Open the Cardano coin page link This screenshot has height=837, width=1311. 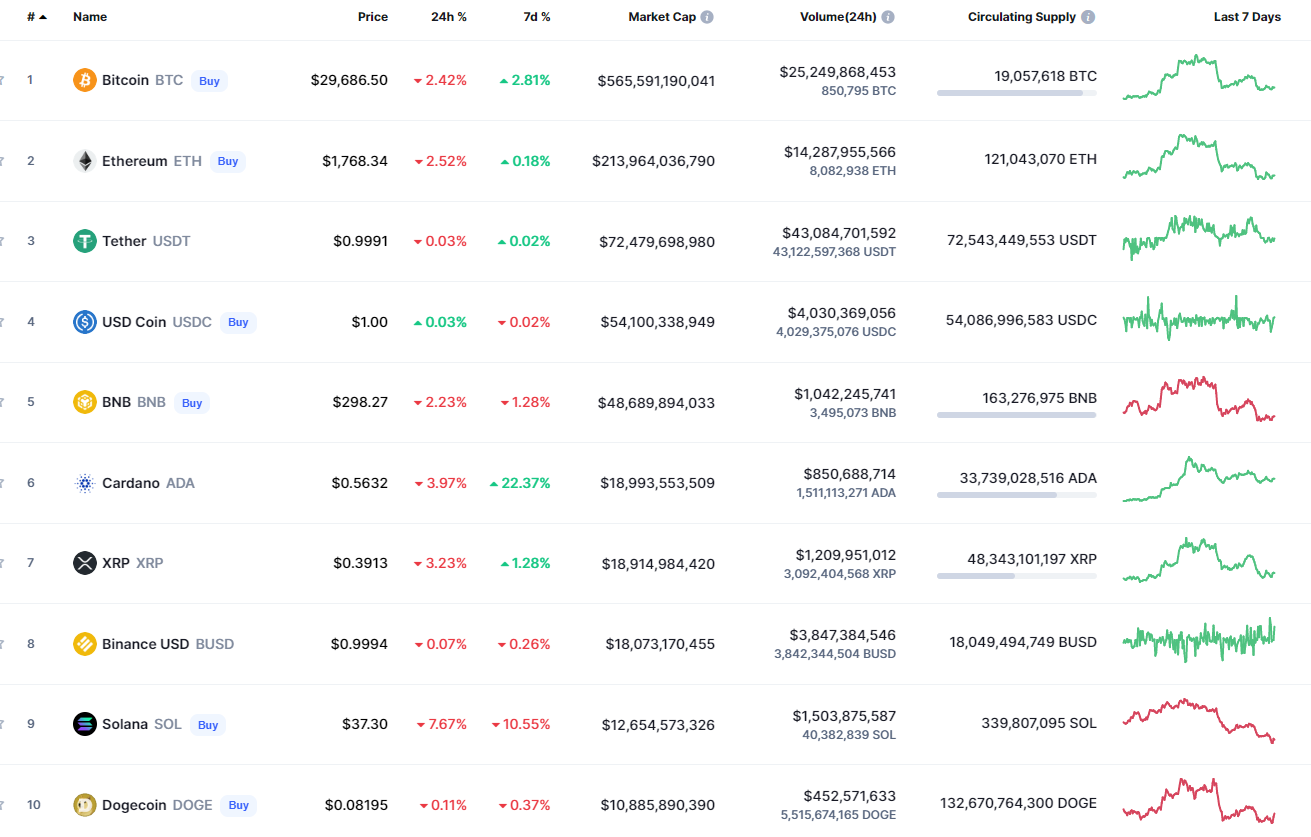coord(148,483)
